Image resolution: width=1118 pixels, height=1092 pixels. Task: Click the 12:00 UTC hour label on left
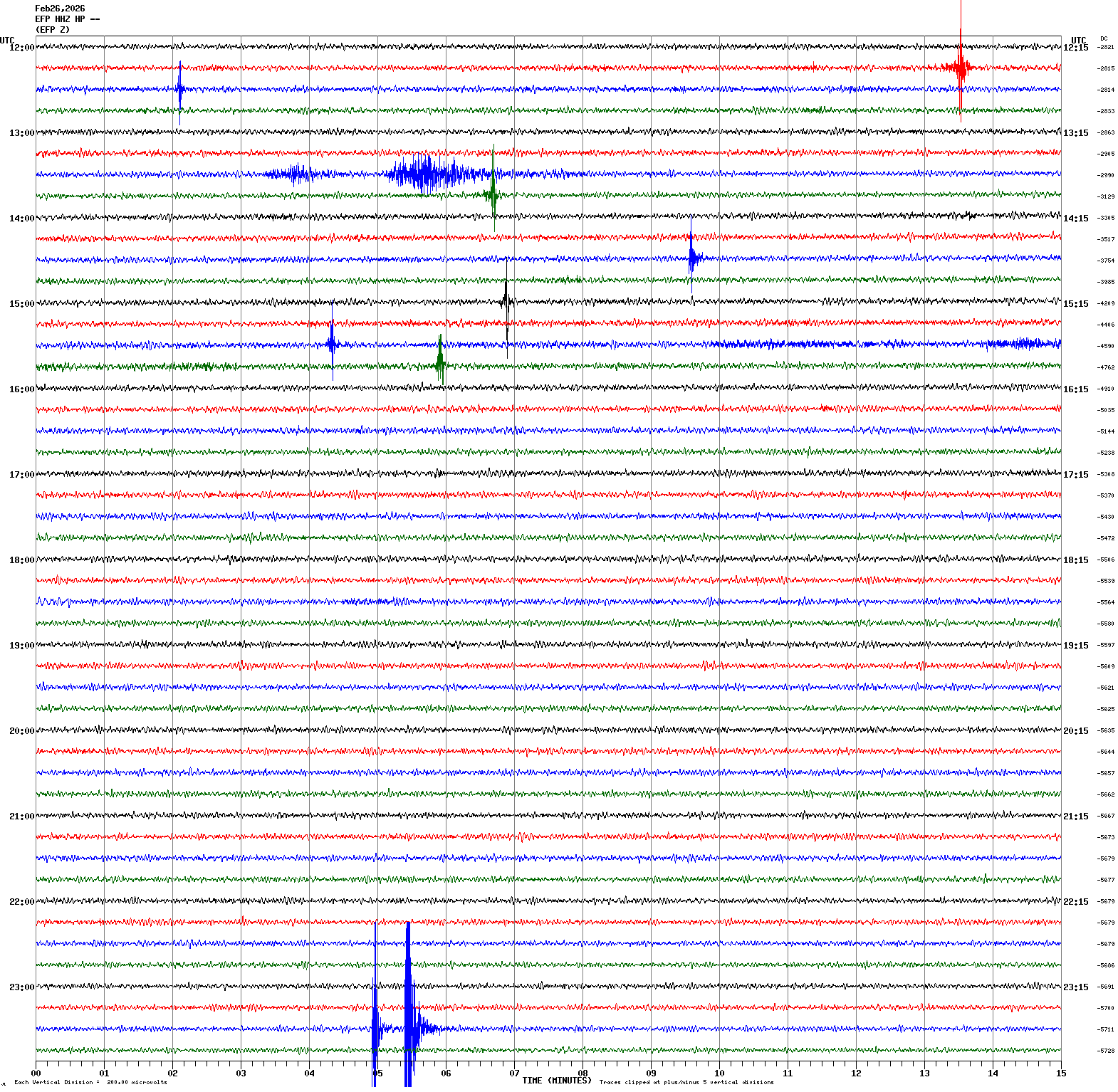tap(21, 48)
